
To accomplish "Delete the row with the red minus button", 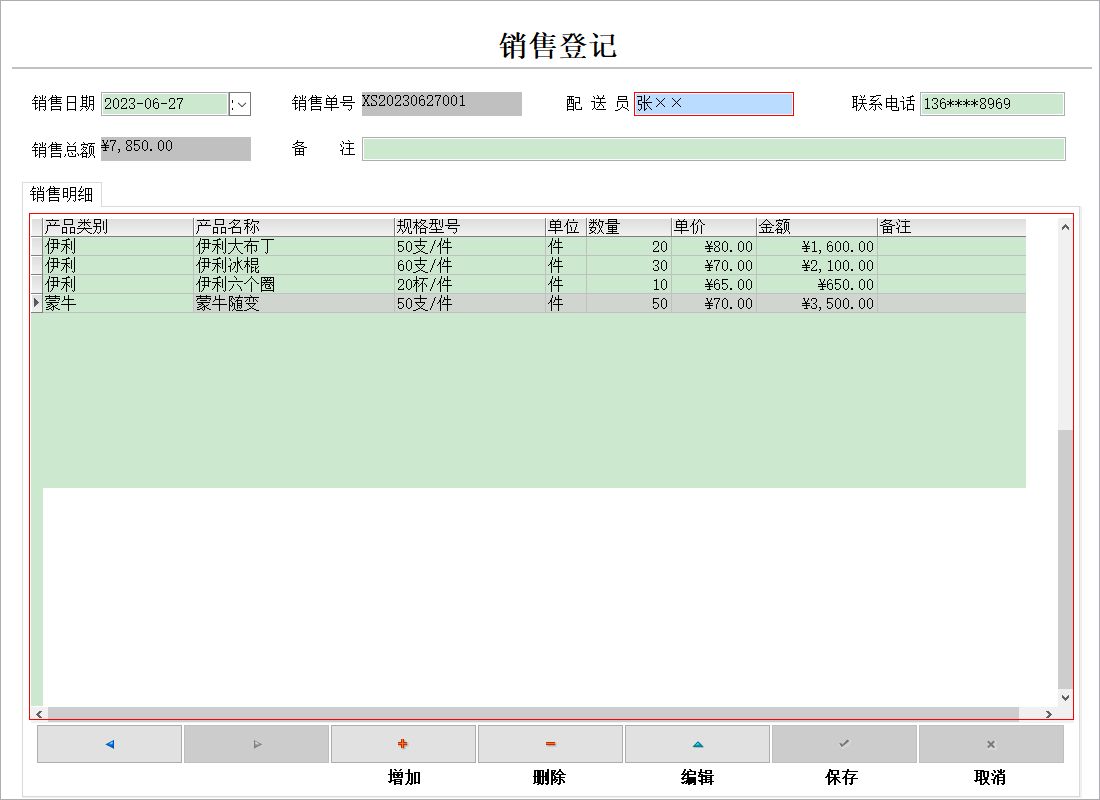I will pos(551,744).
